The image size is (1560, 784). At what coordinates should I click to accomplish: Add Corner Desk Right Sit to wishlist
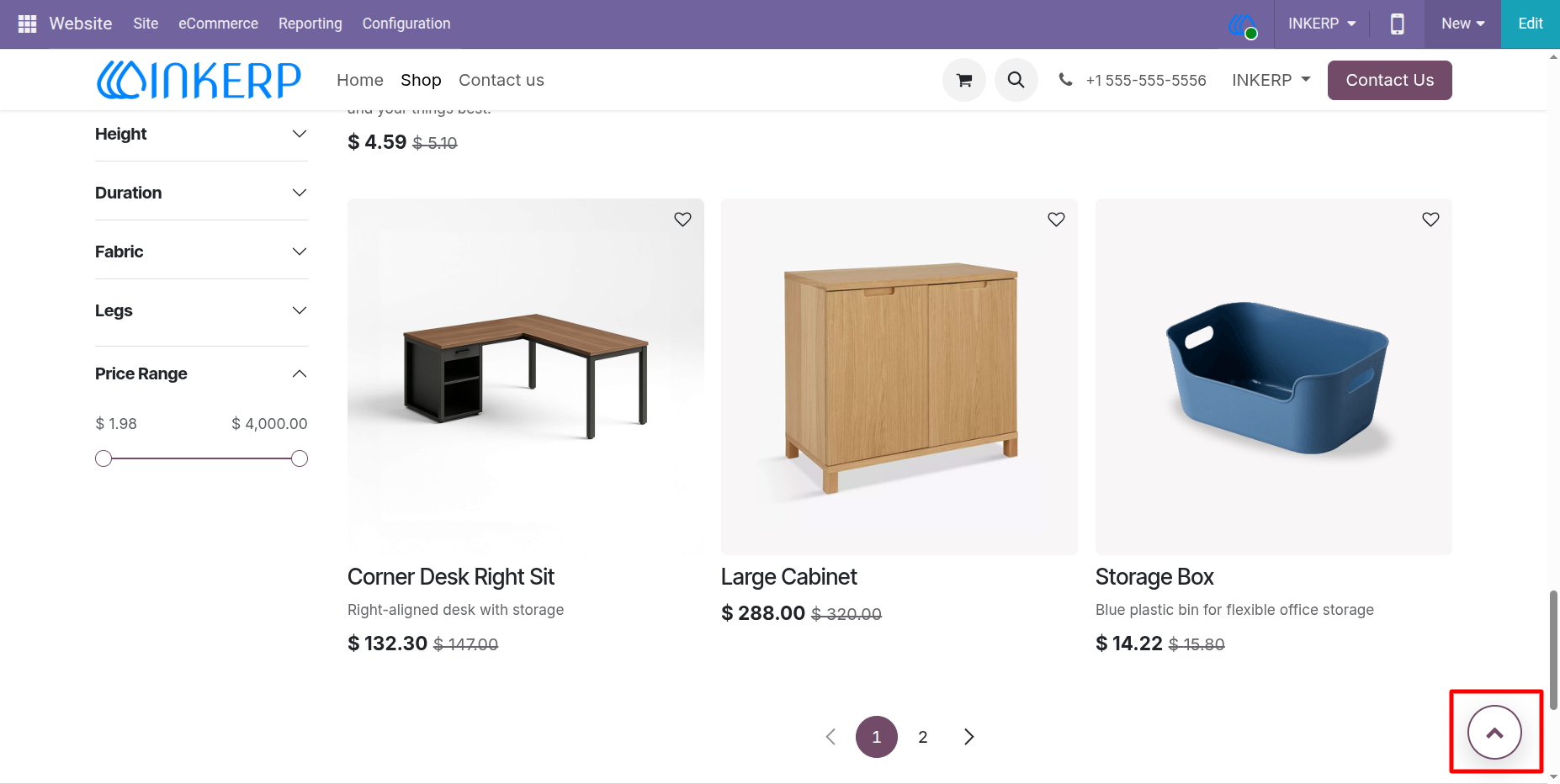pos(682,219)
